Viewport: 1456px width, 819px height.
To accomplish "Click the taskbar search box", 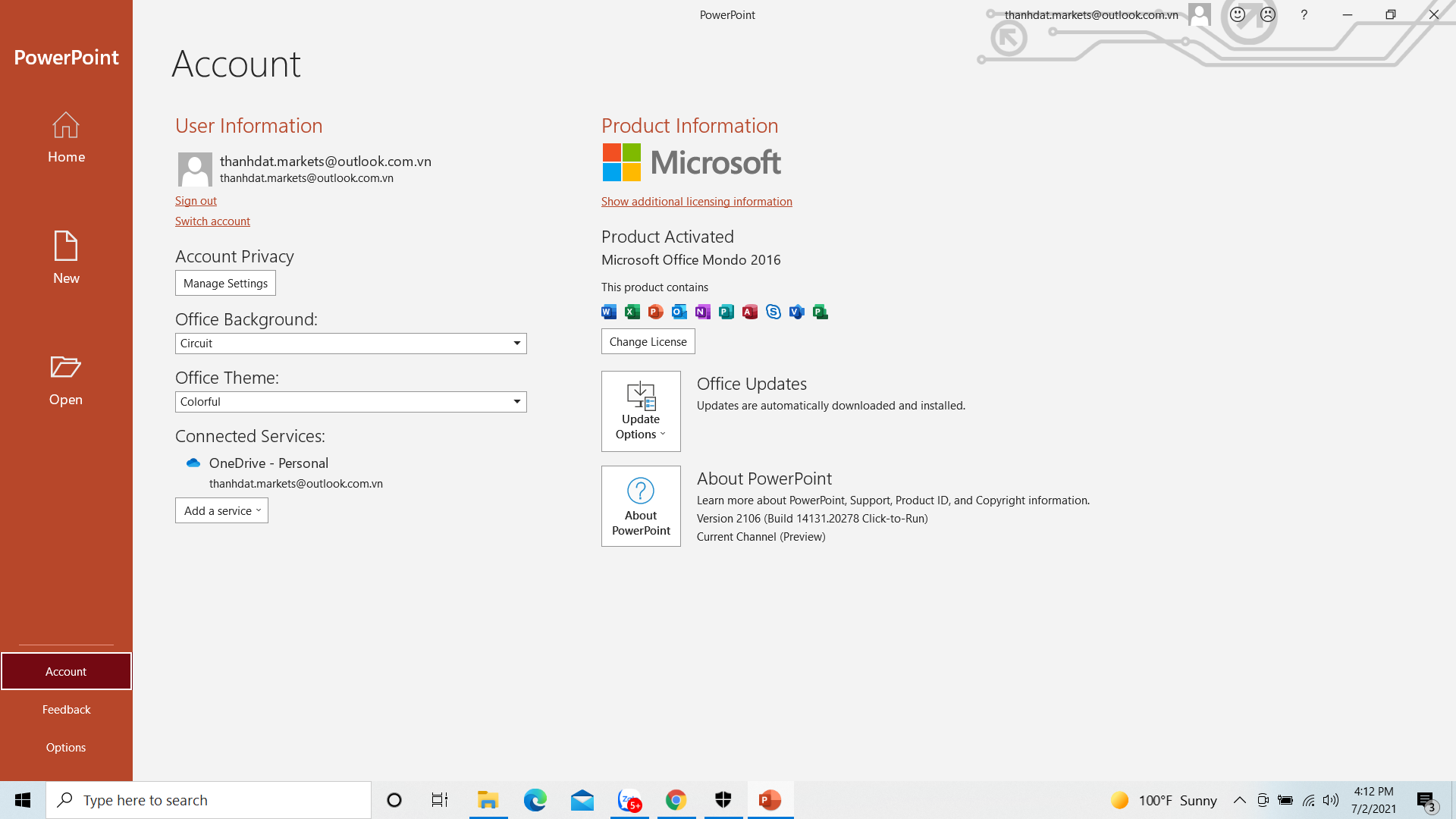I will tap(209, 800).
